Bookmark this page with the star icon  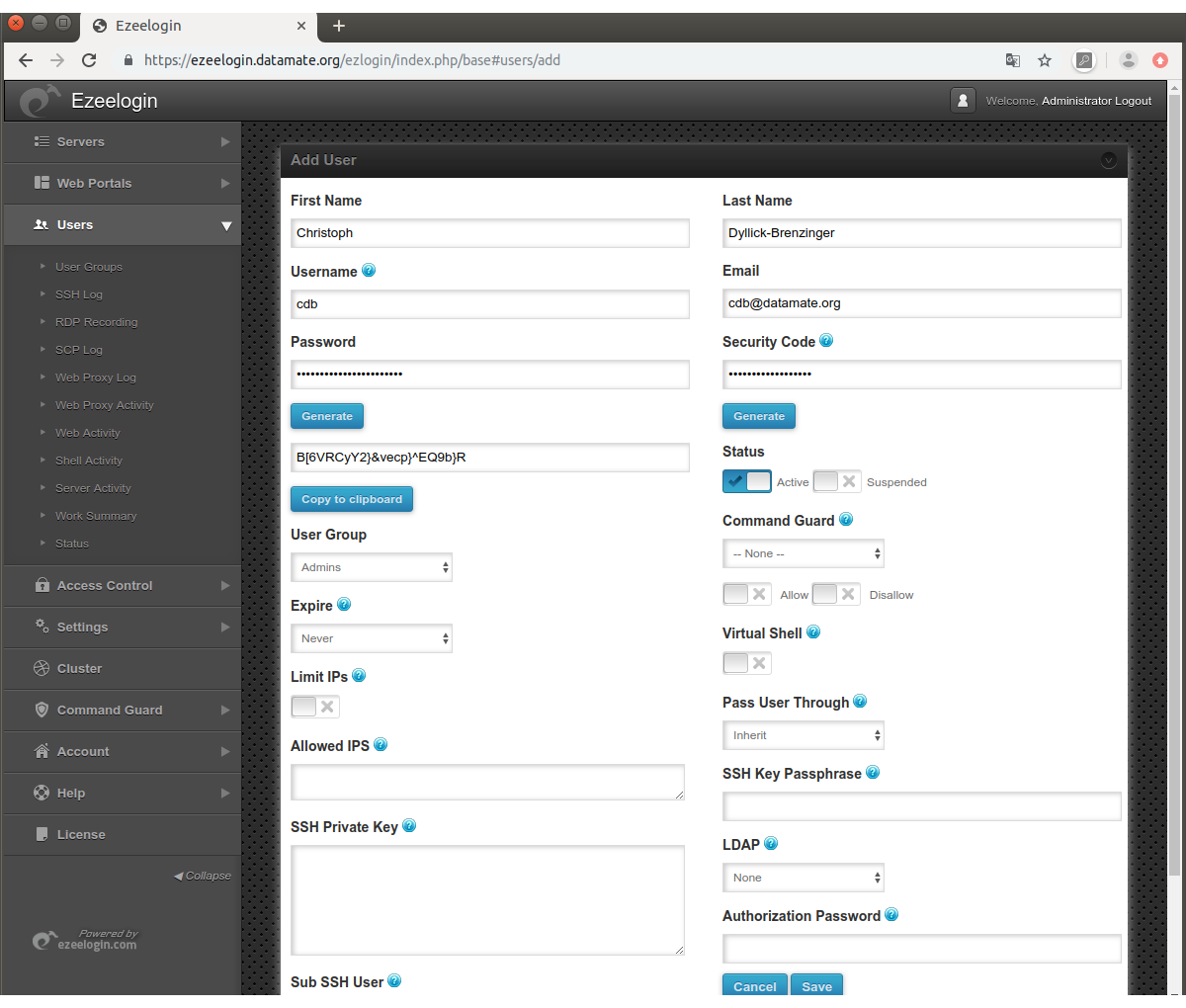pos(1045,60)
